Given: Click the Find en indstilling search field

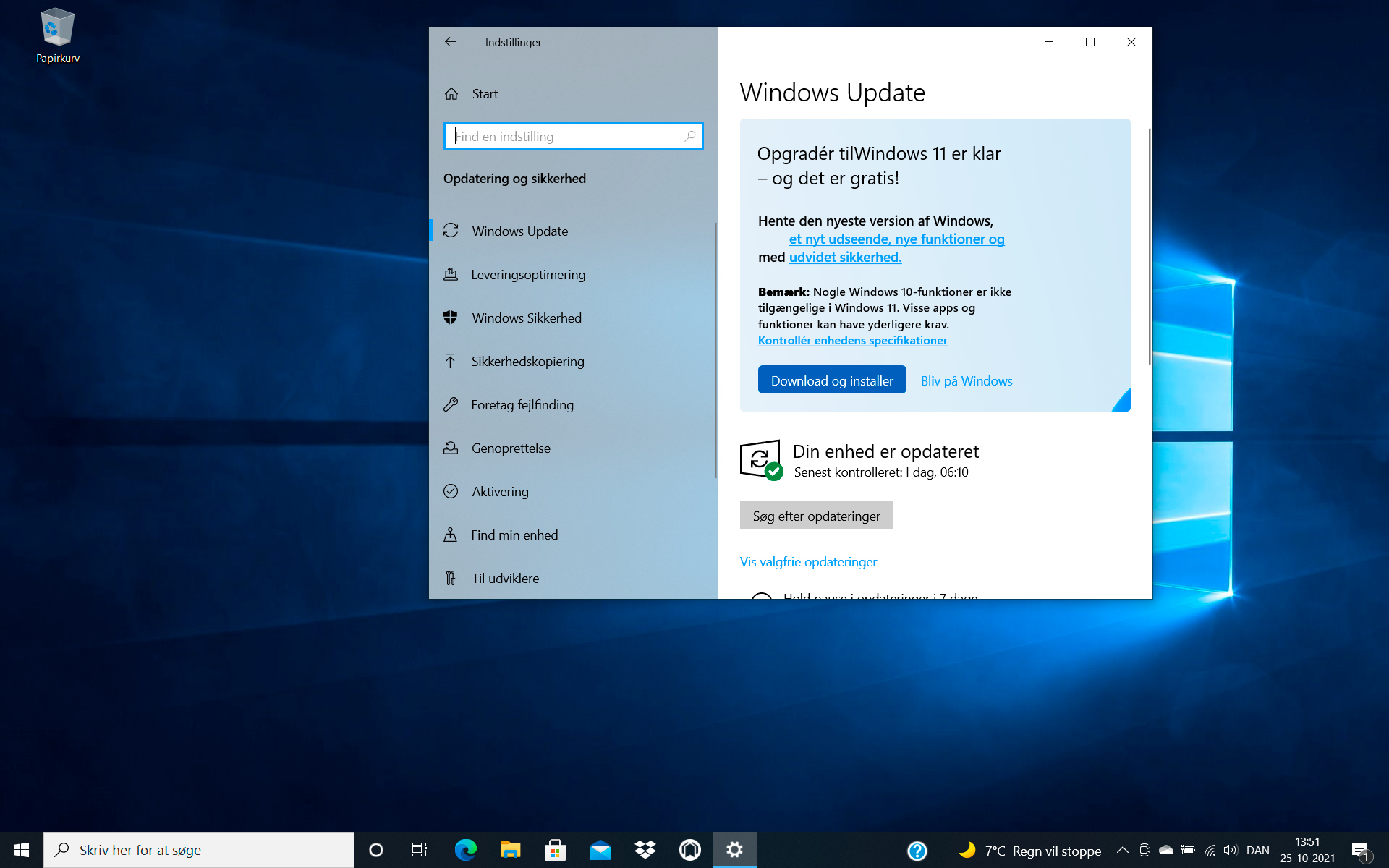Looking at the screenshot, I should [x=573, y=136].
